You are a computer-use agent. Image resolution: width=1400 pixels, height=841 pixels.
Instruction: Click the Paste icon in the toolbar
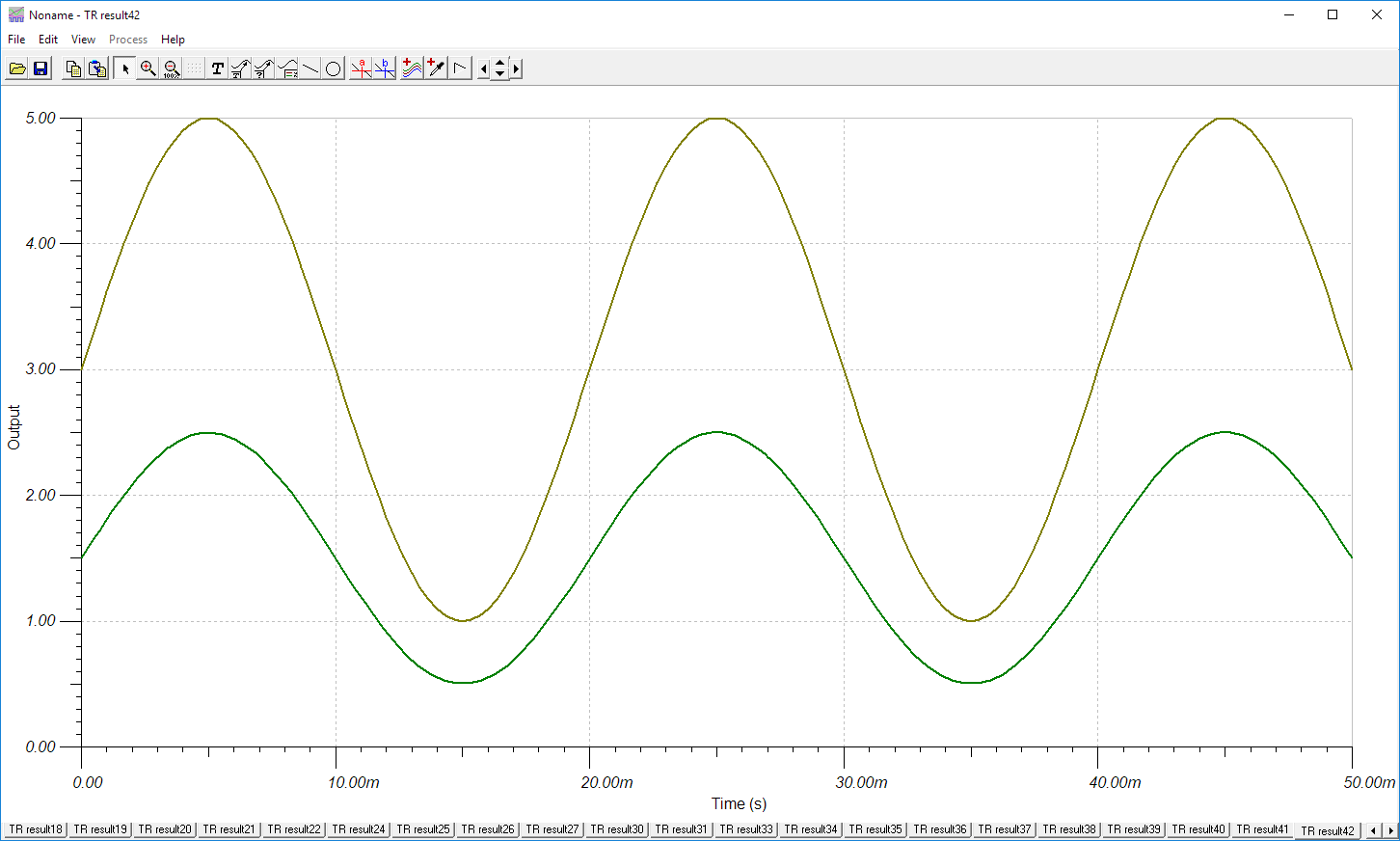tap(97, 68)
